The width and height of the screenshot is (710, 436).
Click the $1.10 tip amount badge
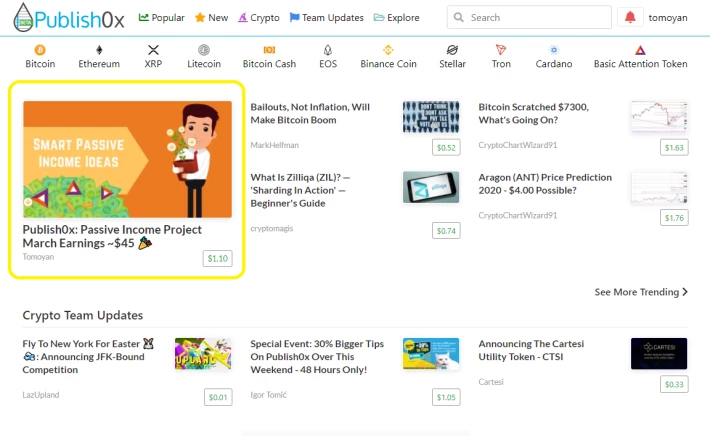[217, 259]
